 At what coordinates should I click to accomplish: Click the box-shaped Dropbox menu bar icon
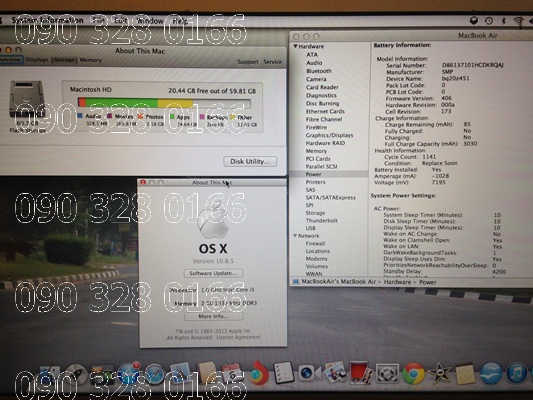click(474, 21)
